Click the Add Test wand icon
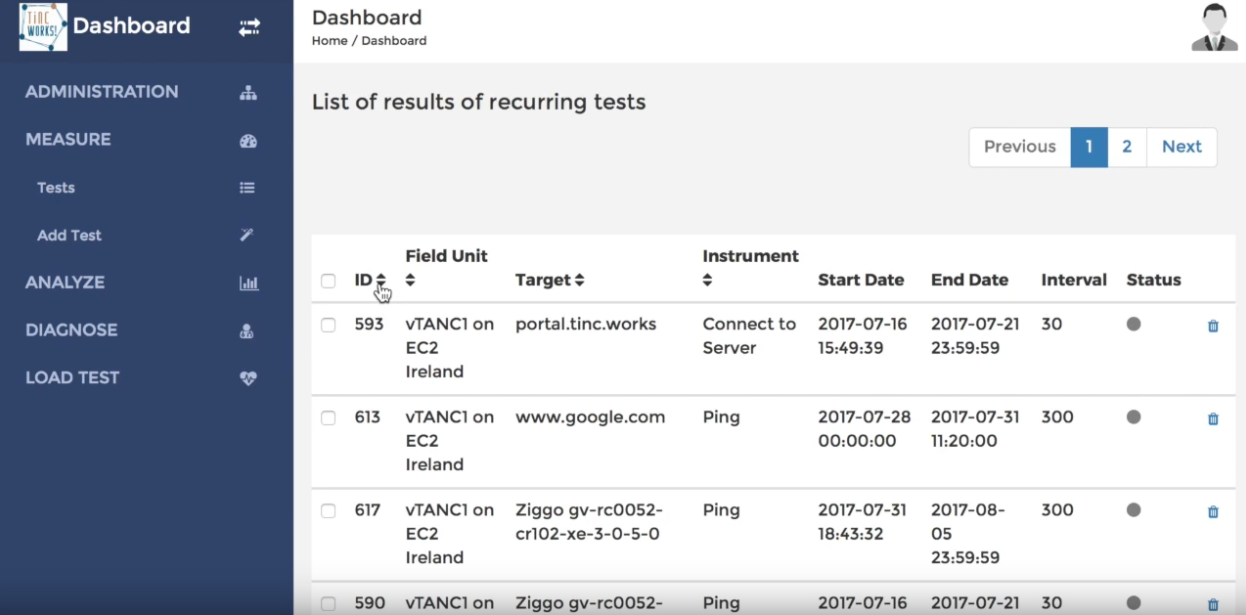1246x615 pixels. point(248,235)
